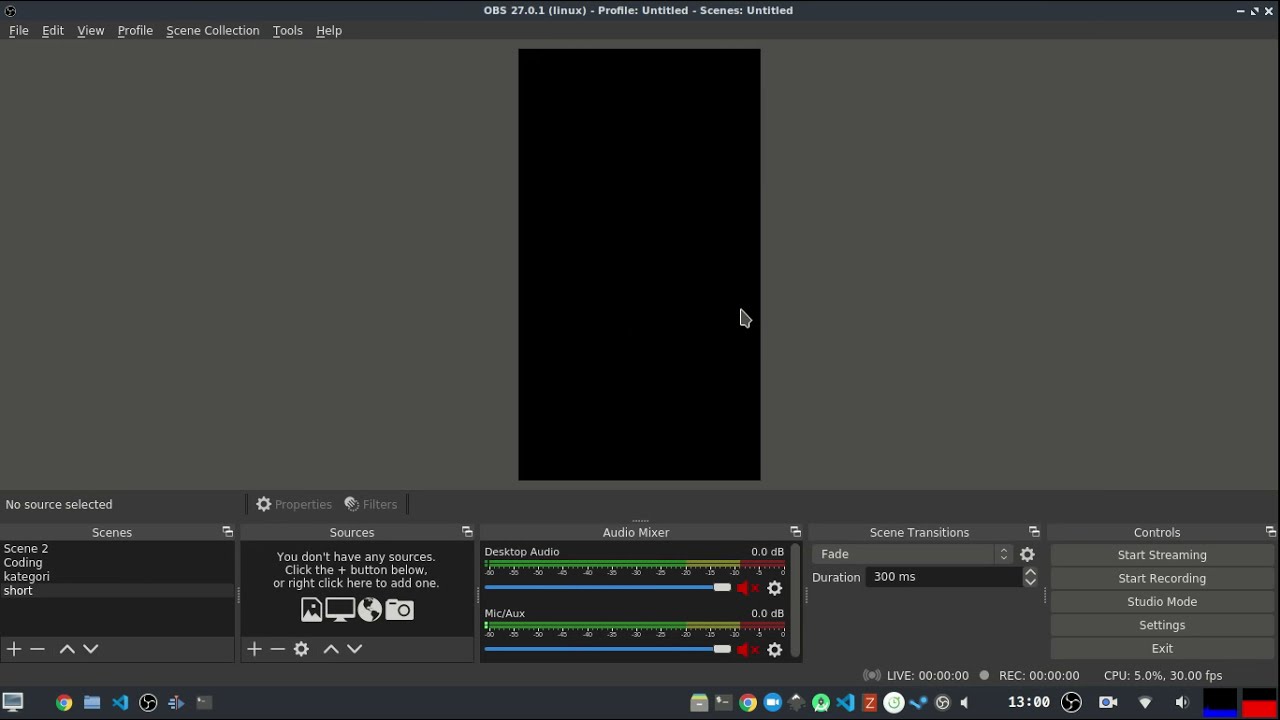Increase the transition duration with the up arrow
The width and height of the screenshot is (1280, 720).
(1030, 572)
